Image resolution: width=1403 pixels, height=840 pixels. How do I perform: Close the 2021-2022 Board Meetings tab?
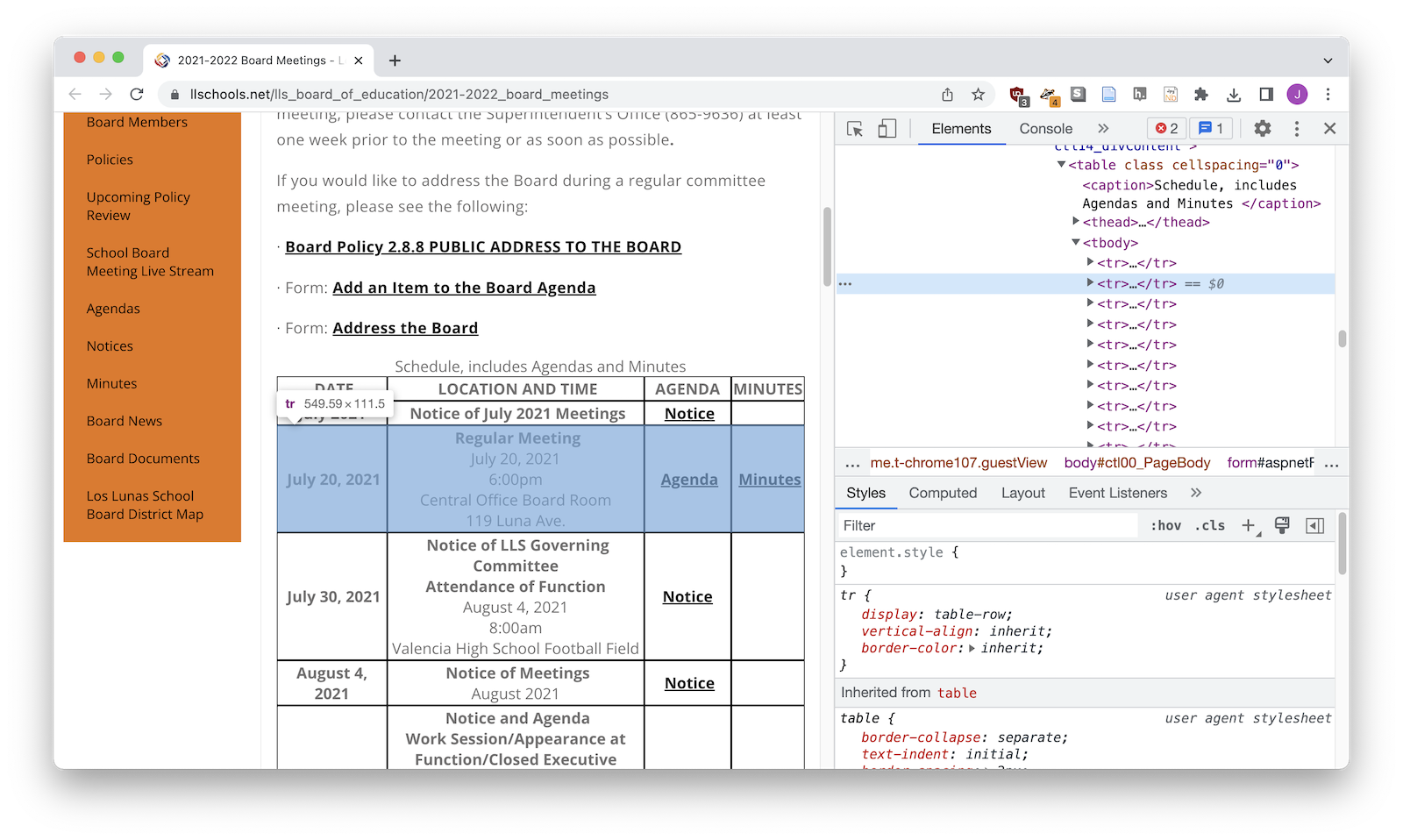point(358,61)
